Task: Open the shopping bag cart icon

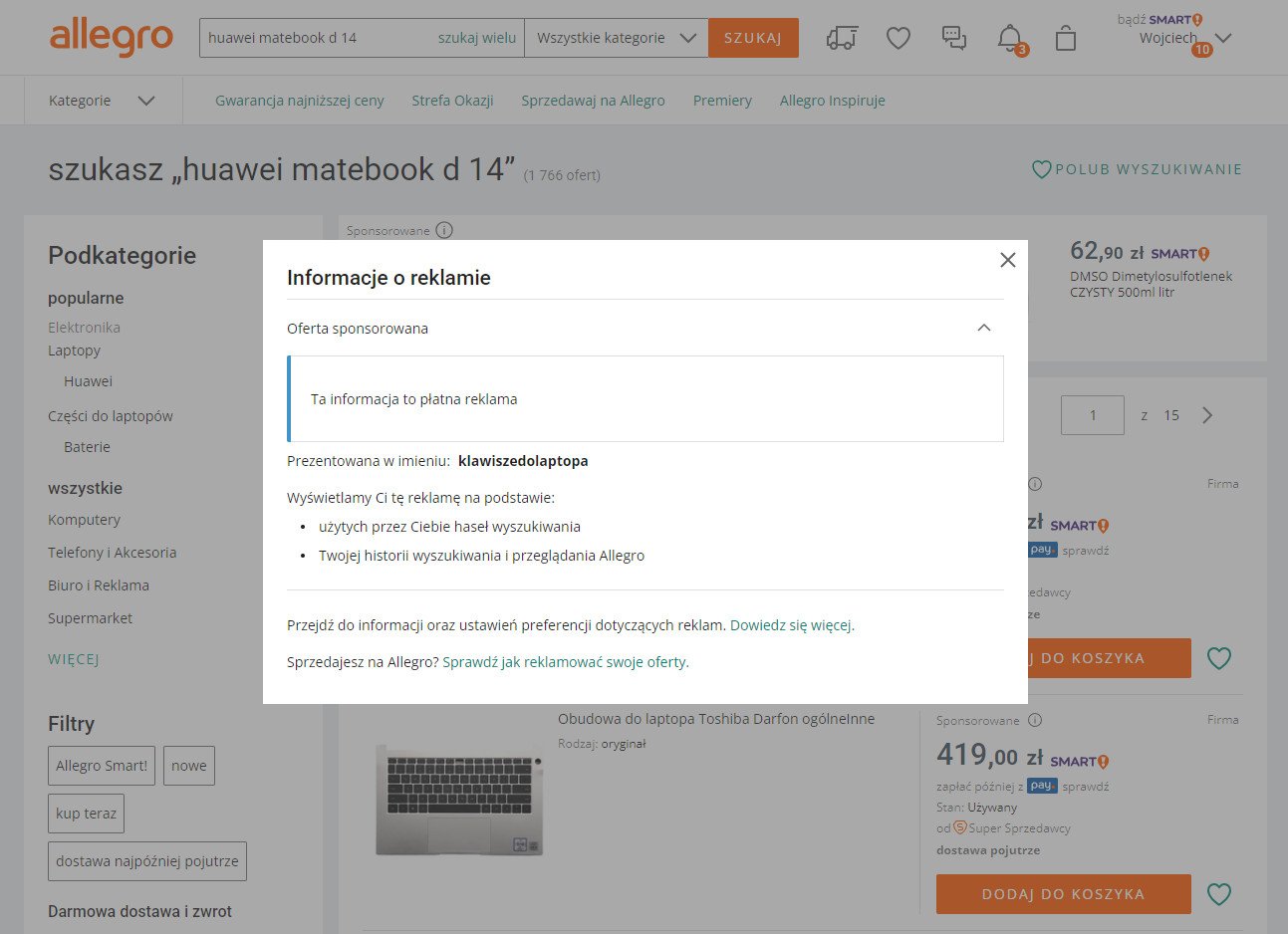Action: (x=1066, y=38)
